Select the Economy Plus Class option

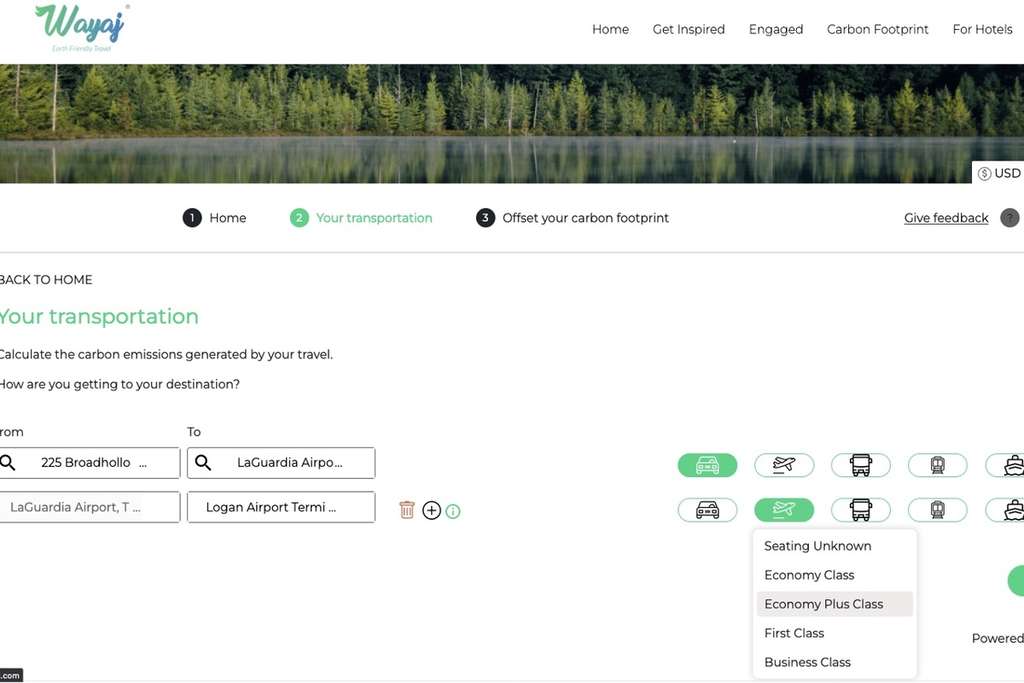pos(823,603)
